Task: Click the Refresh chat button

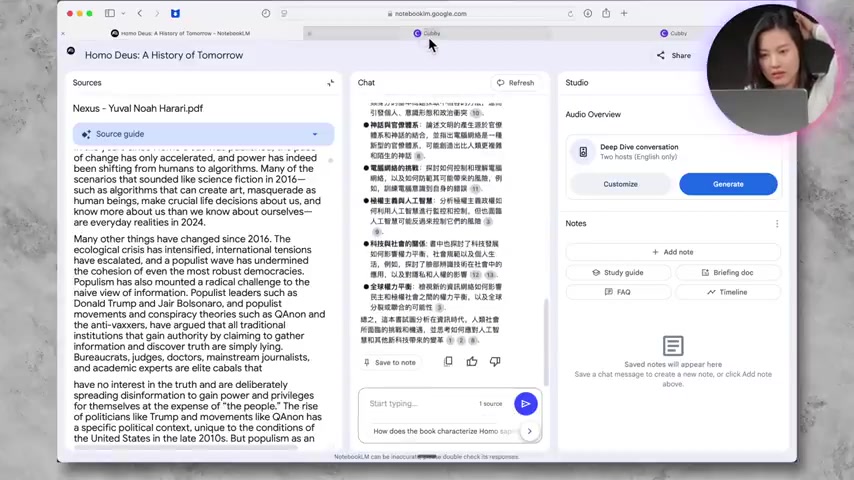Action: tap(516, 83)
